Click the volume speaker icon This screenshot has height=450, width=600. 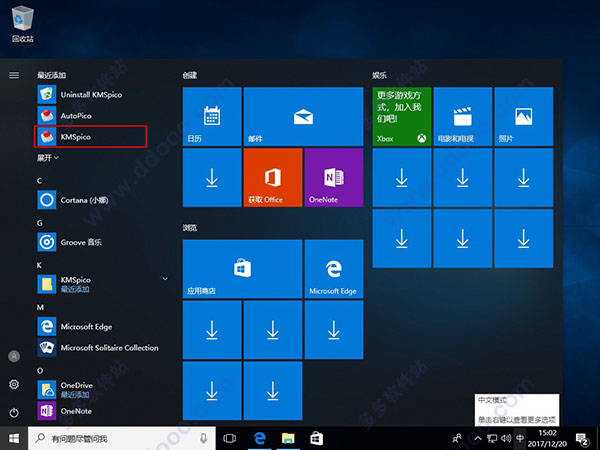[x=506, y=439]
